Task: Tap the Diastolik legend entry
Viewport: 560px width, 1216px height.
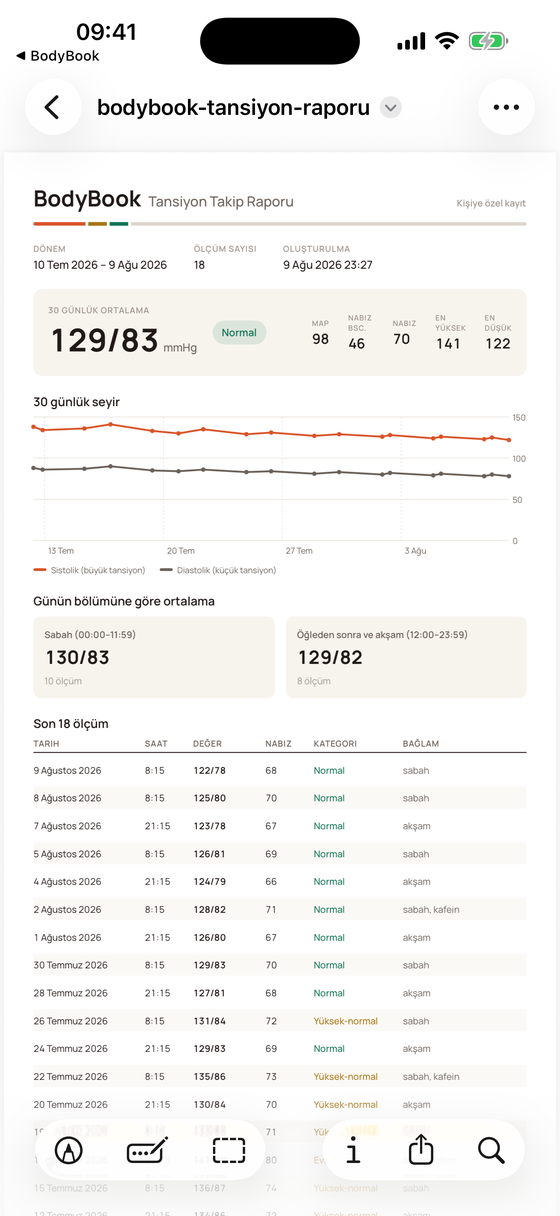Action: pos(218,570)
